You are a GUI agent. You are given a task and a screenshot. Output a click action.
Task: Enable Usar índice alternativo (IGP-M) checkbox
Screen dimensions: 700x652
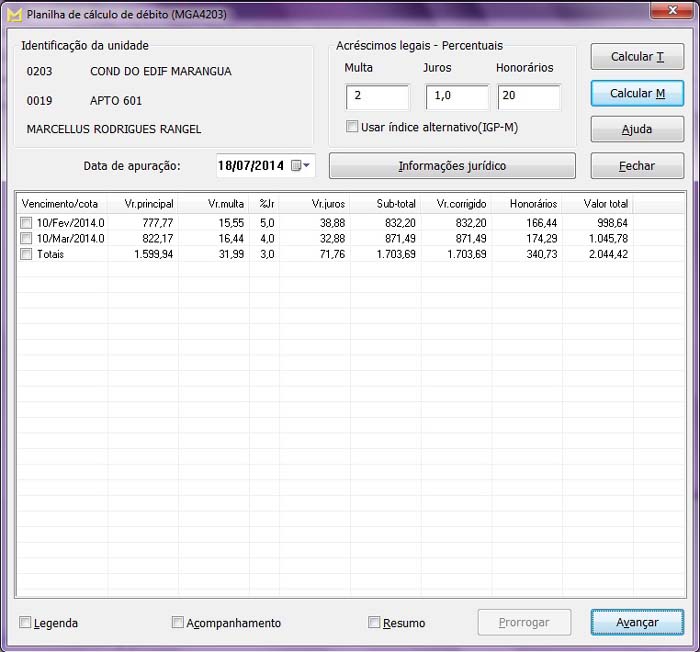tap(352, 127)
